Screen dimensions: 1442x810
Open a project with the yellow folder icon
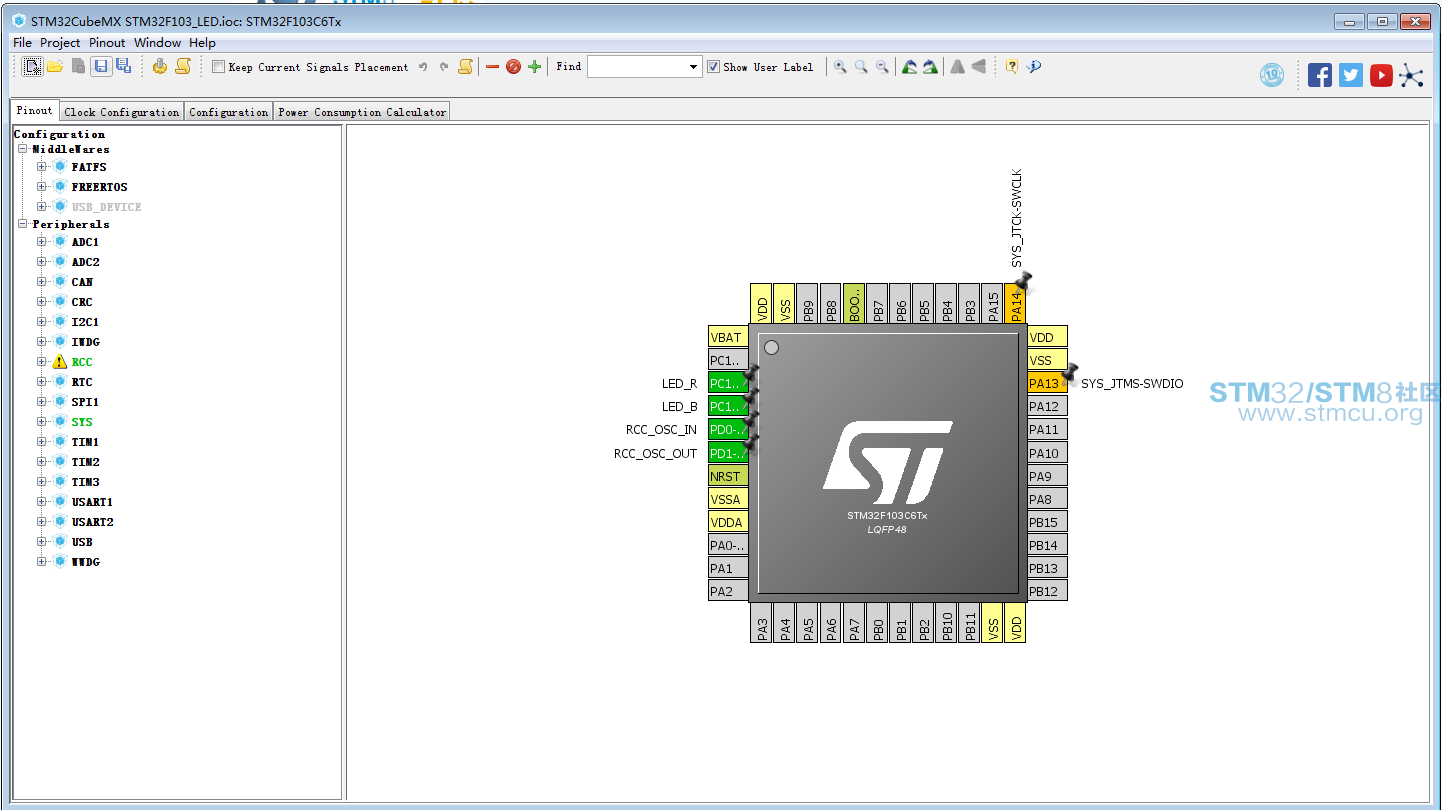click(55, 67)
